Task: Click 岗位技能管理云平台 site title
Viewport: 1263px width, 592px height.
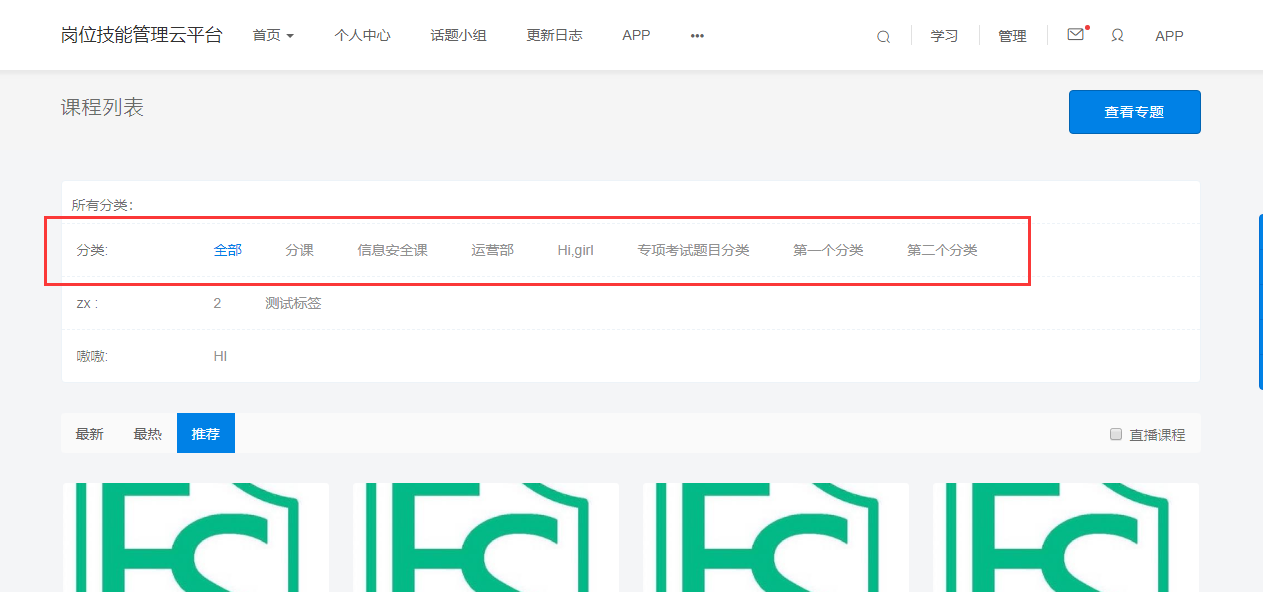Action: pyautogui.click(x=141, y=35)
